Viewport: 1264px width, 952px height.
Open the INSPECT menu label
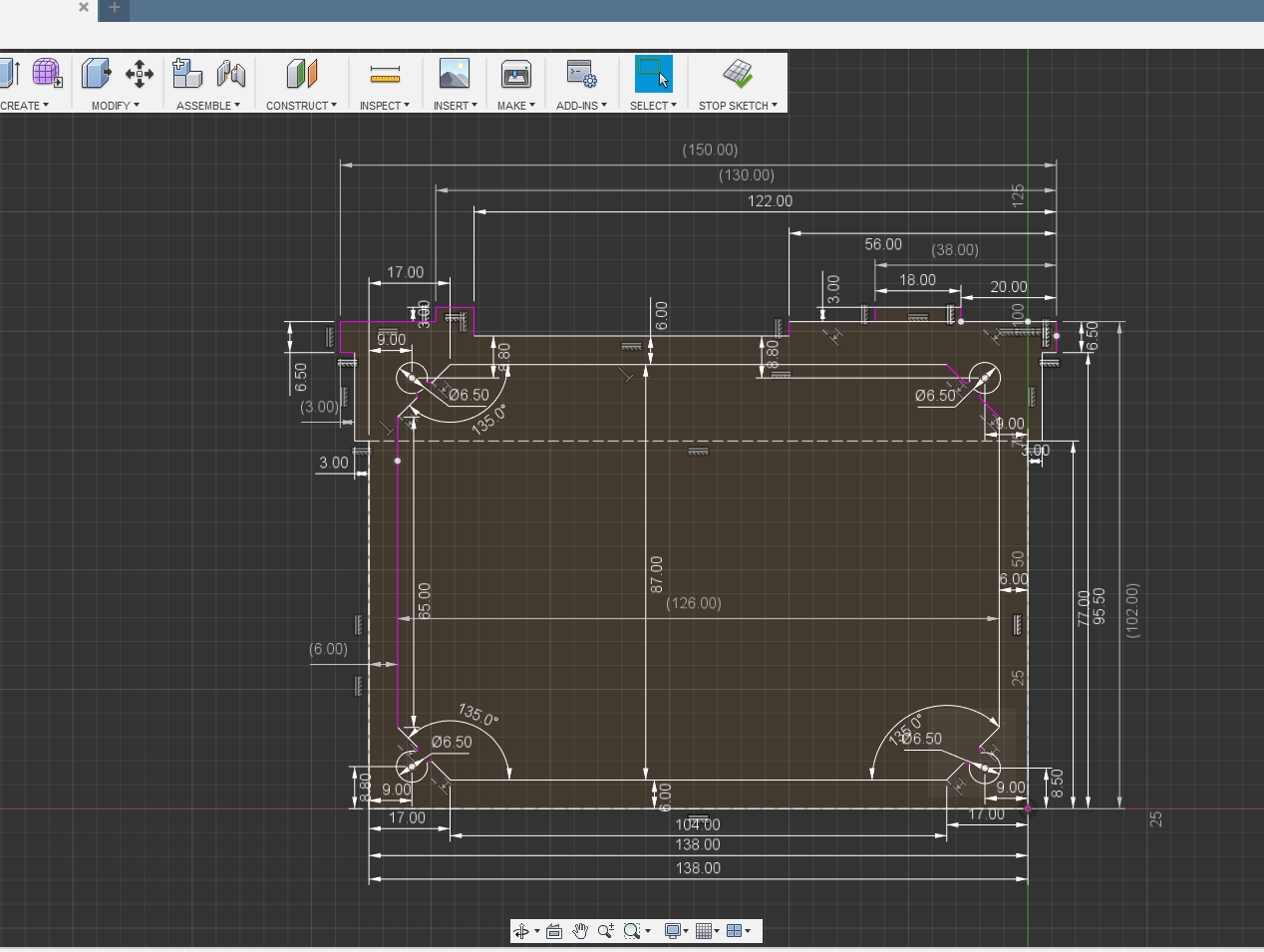(x=384, y=106)
